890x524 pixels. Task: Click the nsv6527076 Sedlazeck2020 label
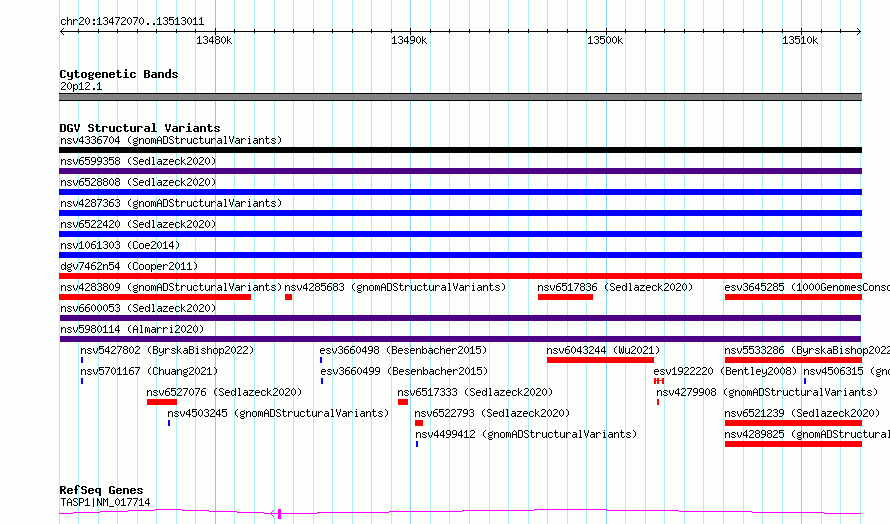click(x=224, y=392)
